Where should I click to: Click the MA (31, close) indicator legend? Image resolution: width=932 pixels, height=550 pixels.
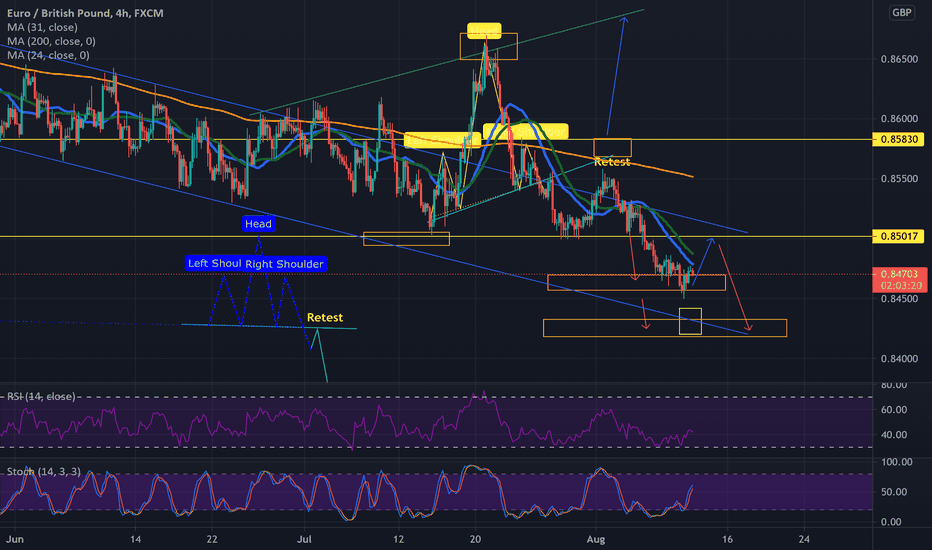point(42,27)
